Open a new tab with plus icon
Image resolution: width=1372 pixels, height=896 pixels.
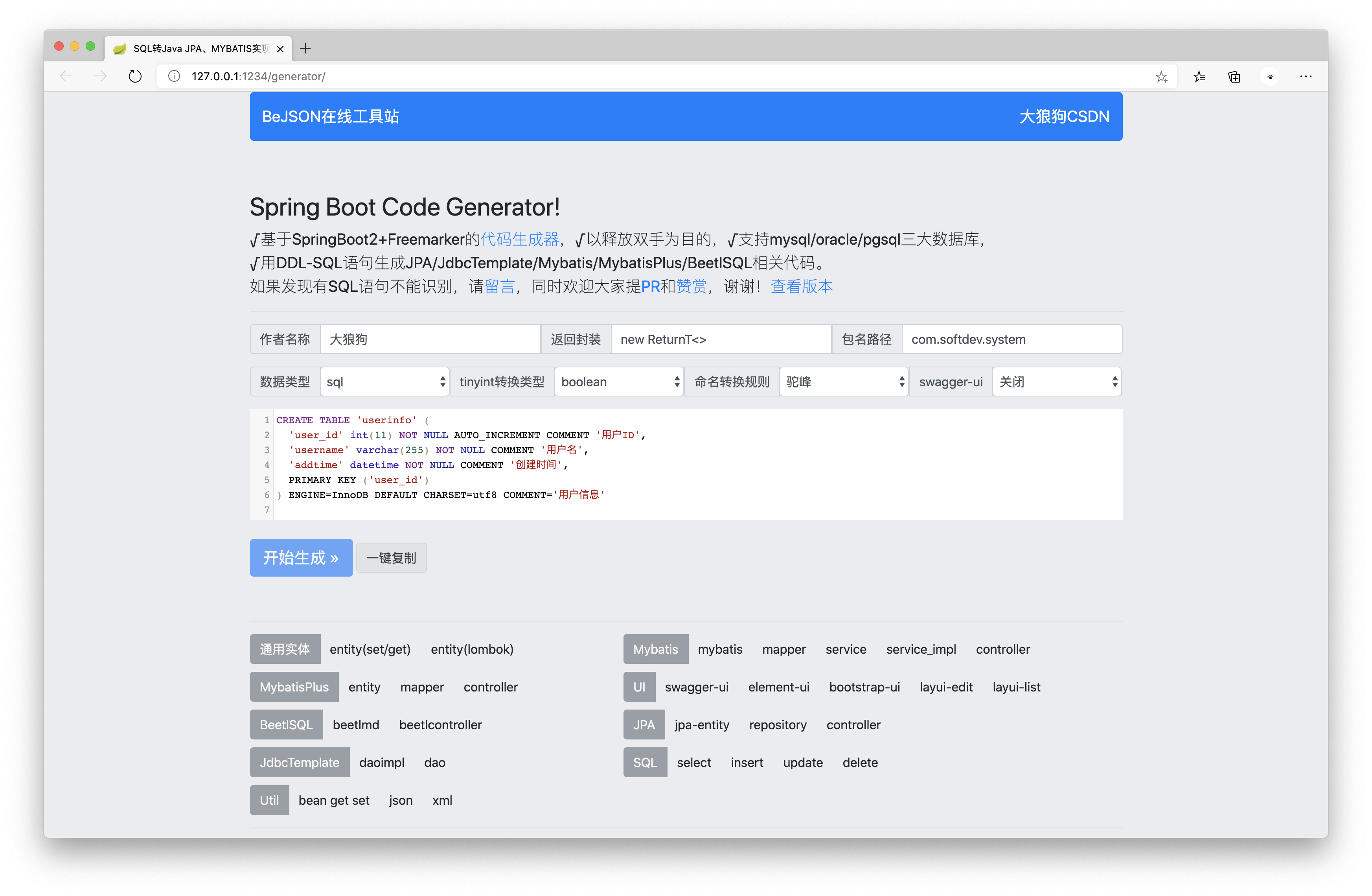coord(305,48)
